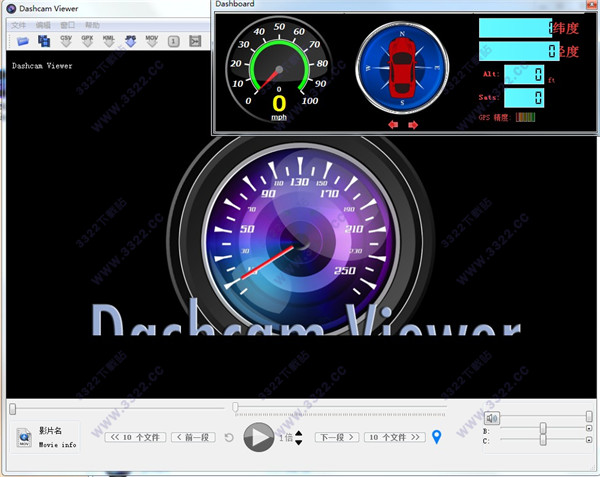The width and height of the screenshot is (600, 477).
Task: Click the car compass gauge in Dashboard
Action: (x=402, y=68)
